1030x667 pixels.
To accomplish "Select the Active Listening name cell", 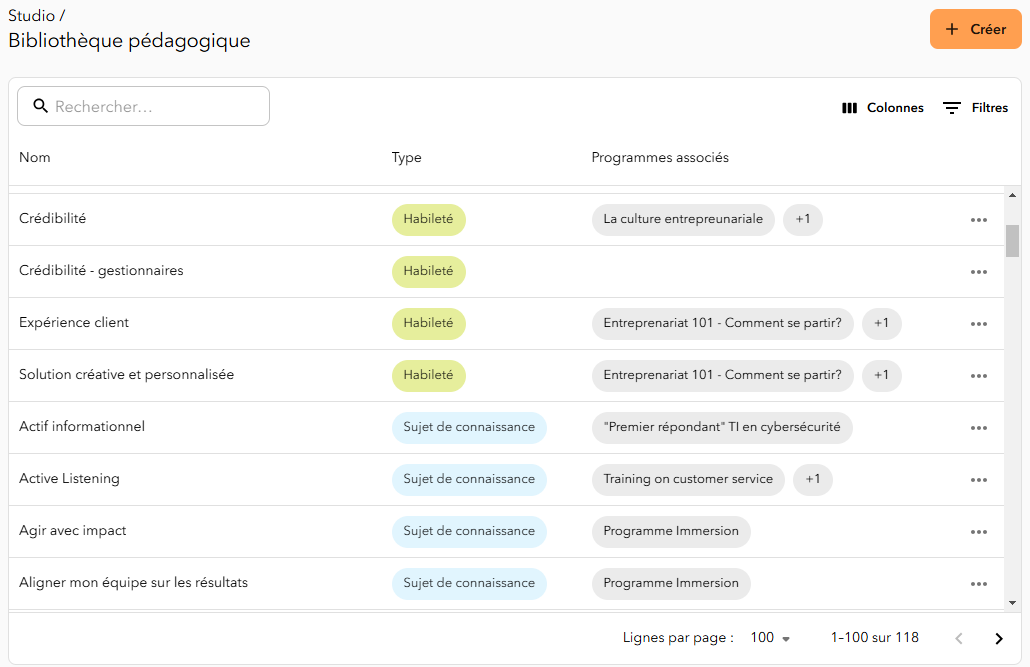I will click(x=69, y=478).
